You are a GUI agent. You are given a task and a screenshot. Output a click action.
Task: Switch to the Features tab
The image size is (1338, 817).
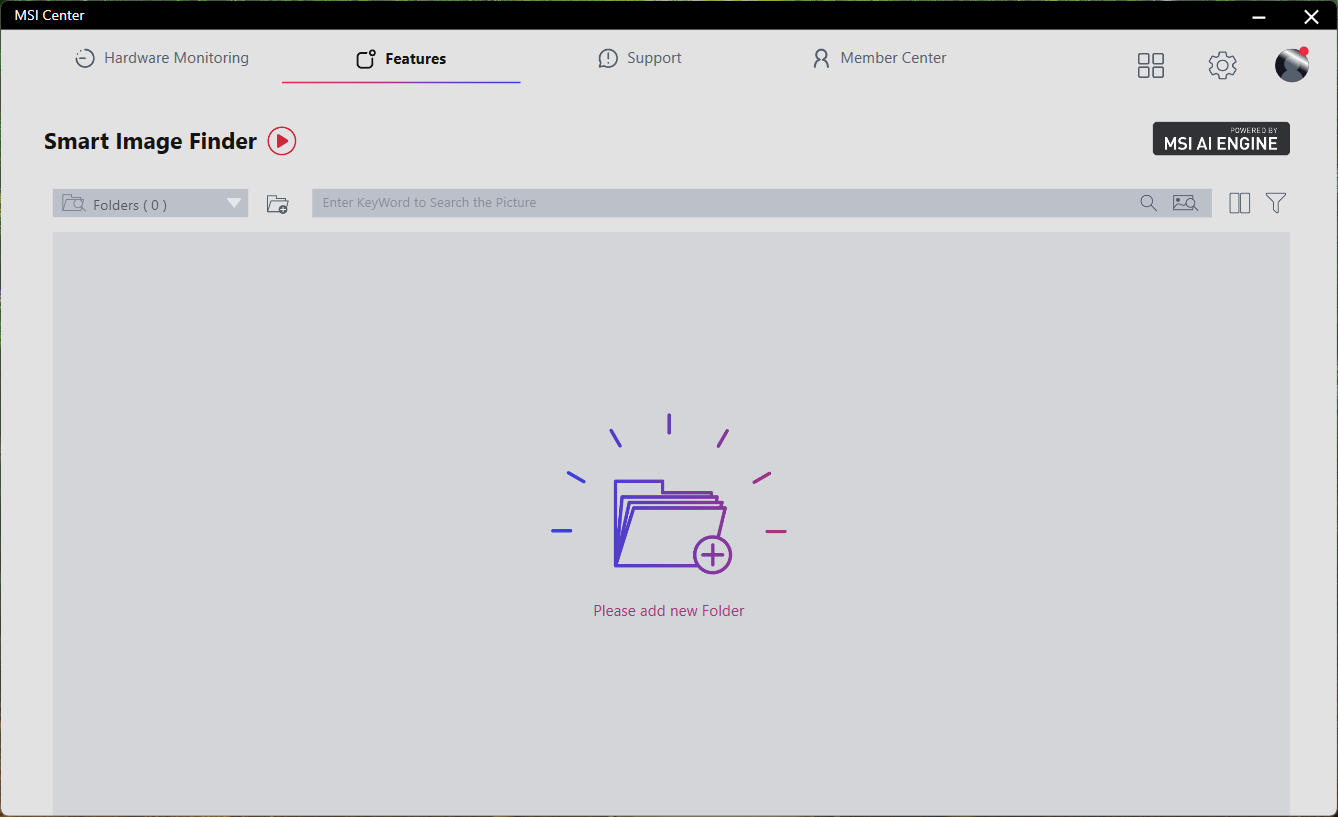coord(401,59)
